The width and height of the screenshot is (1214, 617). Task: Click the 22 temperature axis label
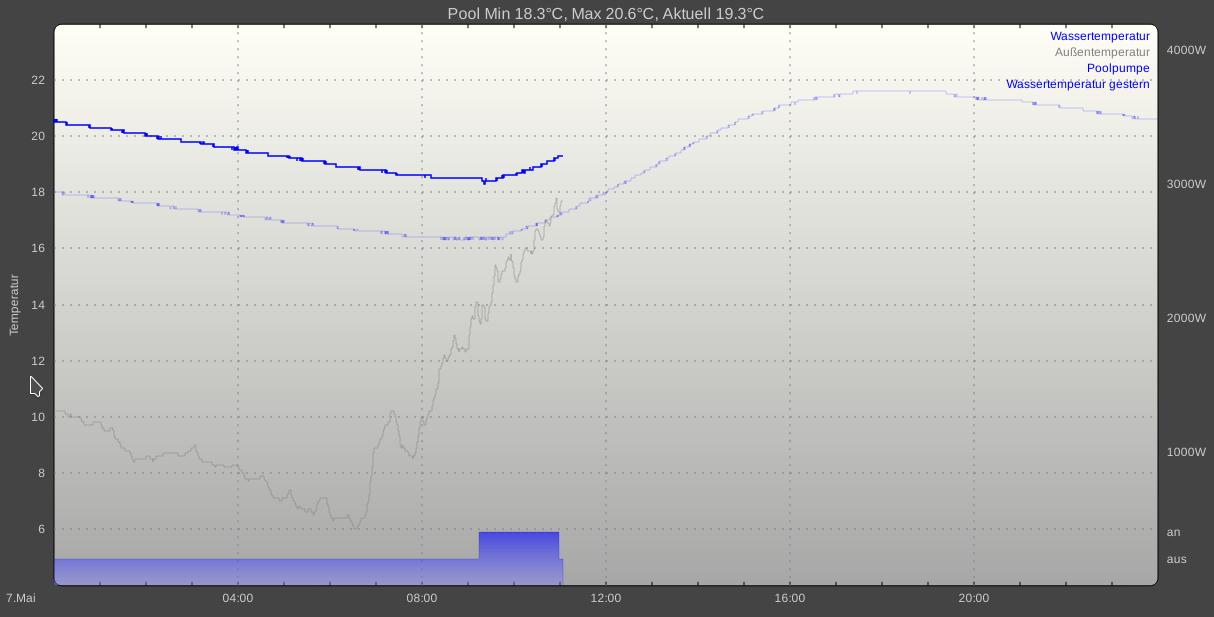point(39,80)
